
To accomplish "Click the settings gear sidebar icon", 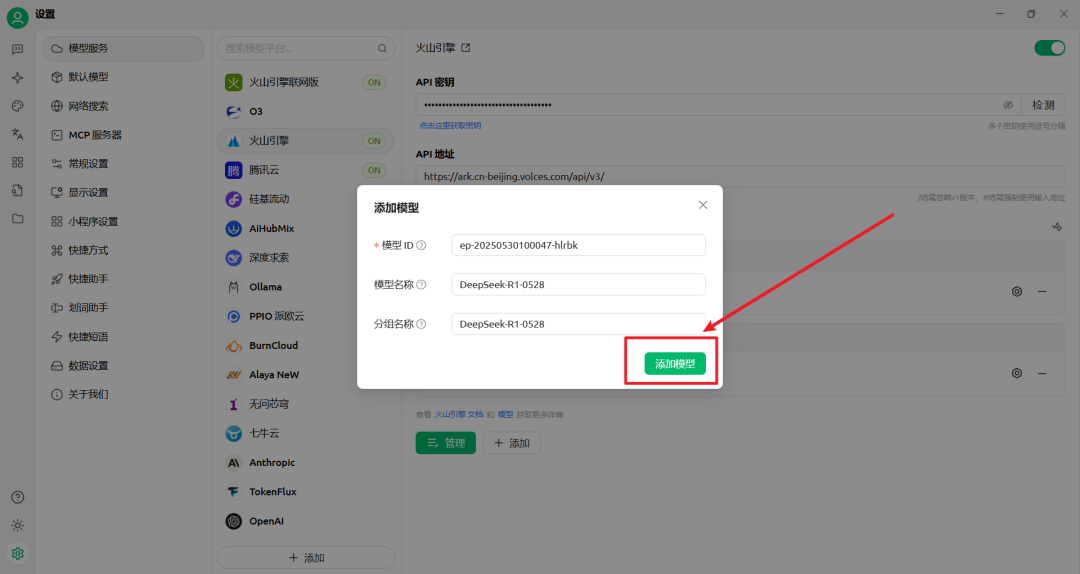I will (17, 553).
